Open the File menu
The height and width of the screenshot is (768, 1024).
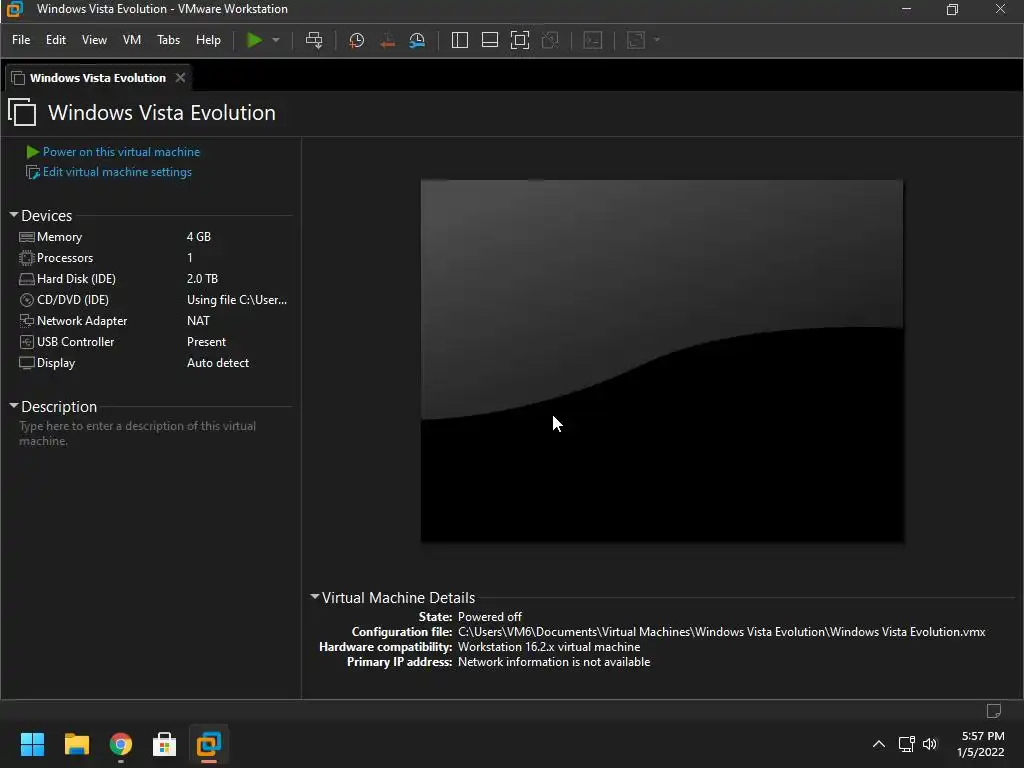coord(21,40)
